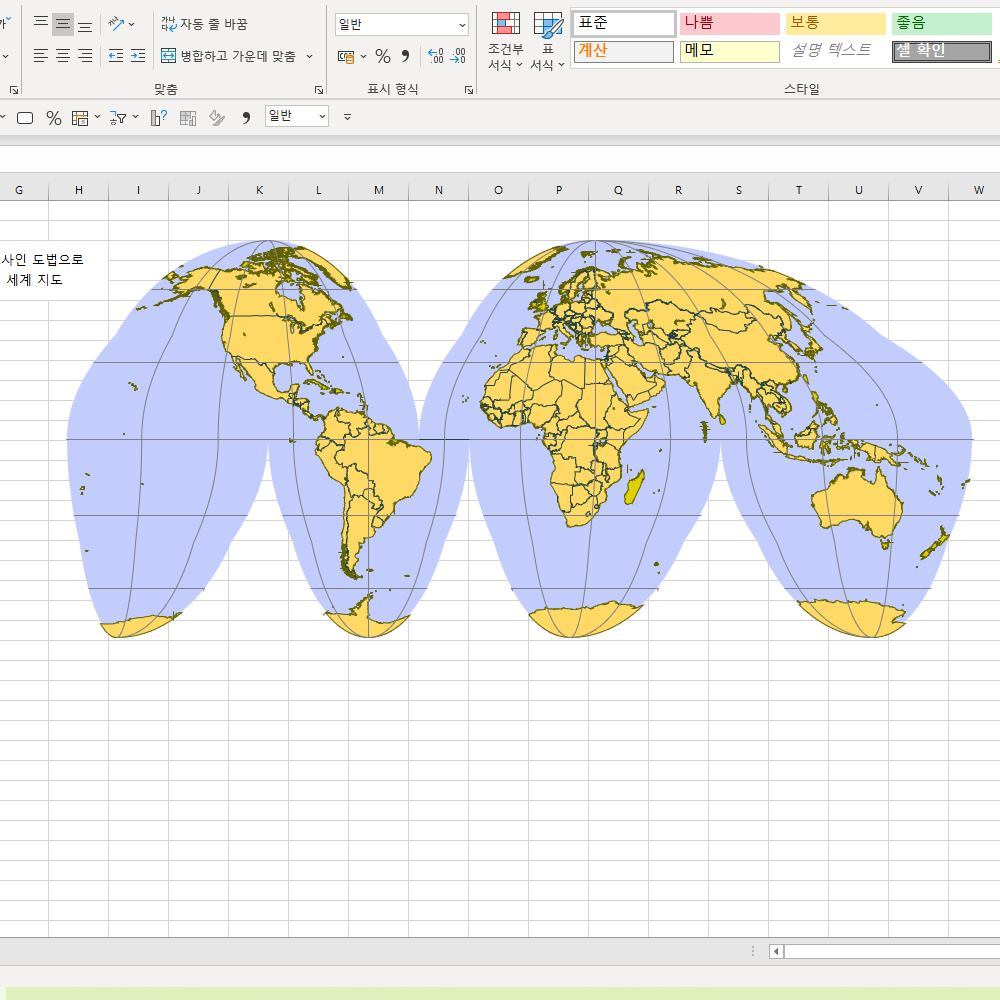Viewport: 1000px width, 1000px height.
Task: Open the 표 서식 table format menu
Action: pyautogui.click(x=547, y=42)
